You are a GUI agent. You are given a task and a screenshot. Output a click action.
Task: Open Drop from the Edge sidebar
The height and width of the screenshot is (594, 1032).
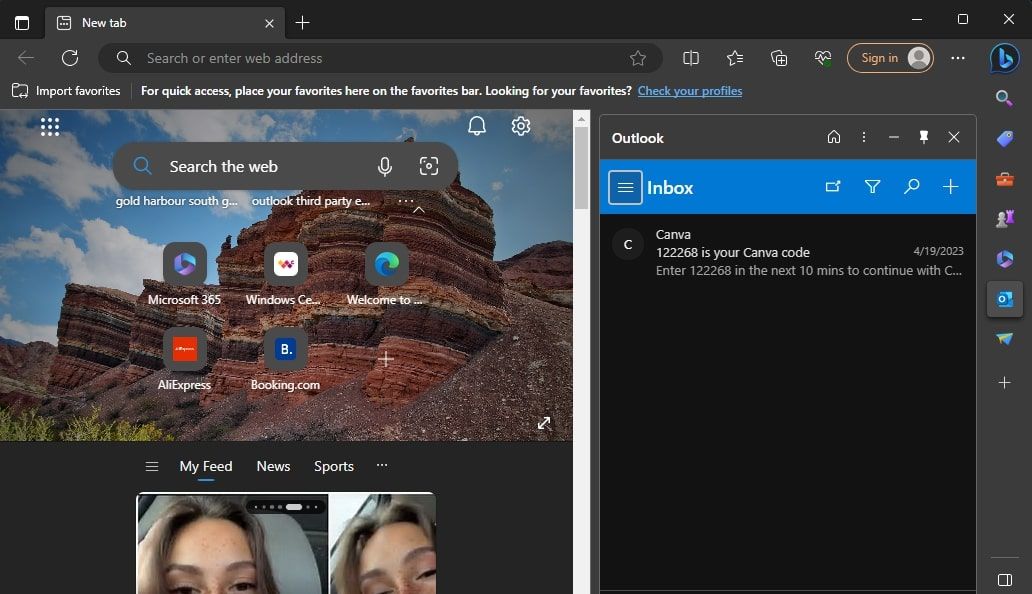click(1004, 339)
